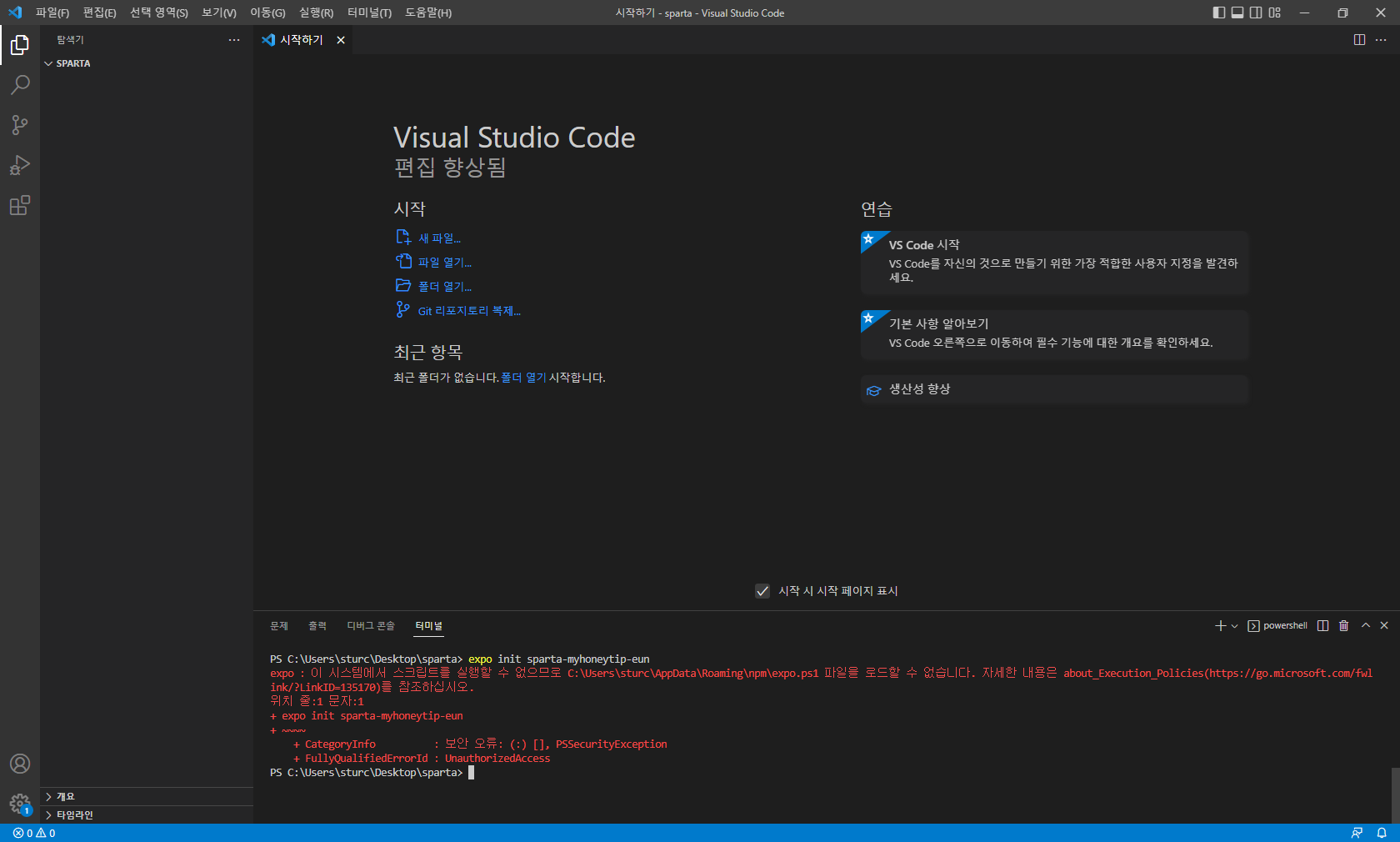Close the 시작하기 tab
Viewport: 1400px width, 842px height.
pyautogui.click(x=341, y=40)
